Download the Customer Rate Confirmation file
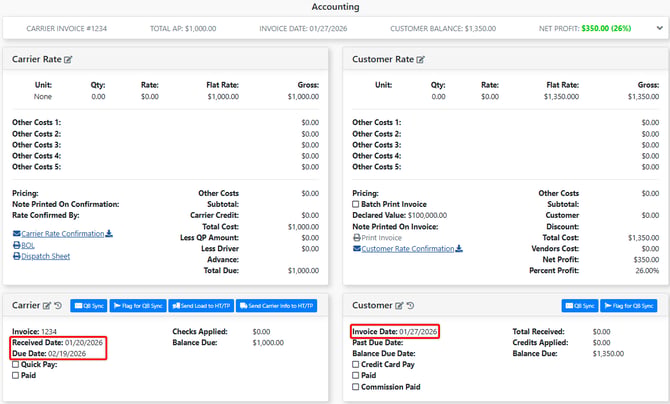The image size is (670, 404). [x=459, y=248]
